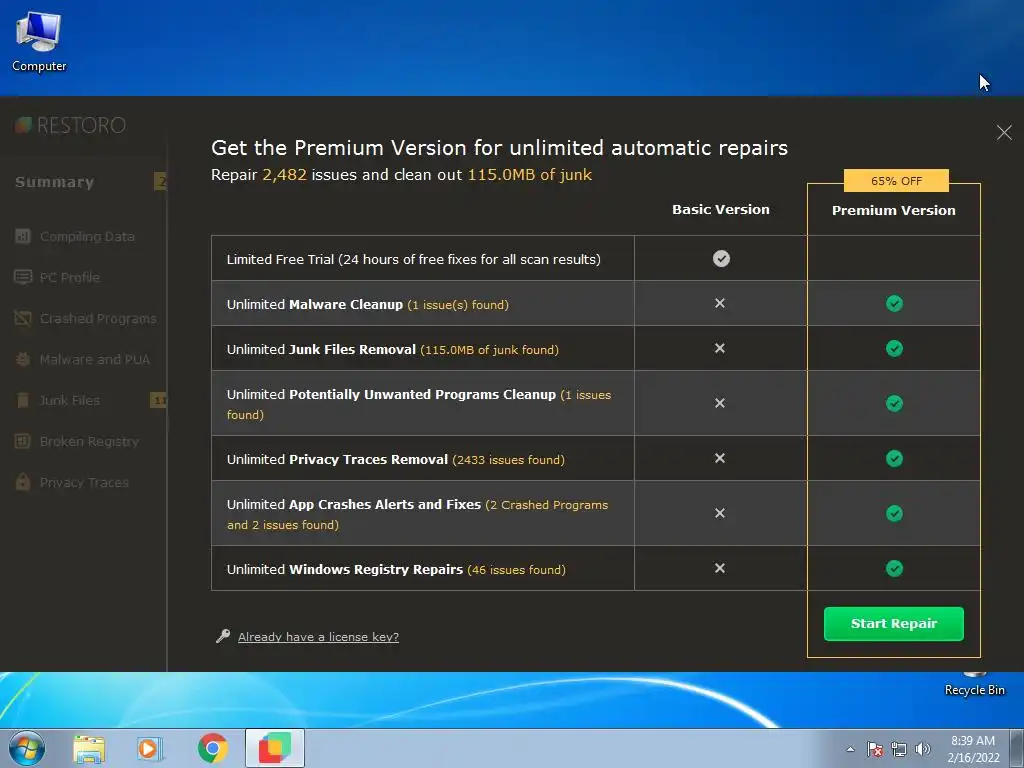
Task: Click the Crashed Programs icon
Action: [23, 319]
